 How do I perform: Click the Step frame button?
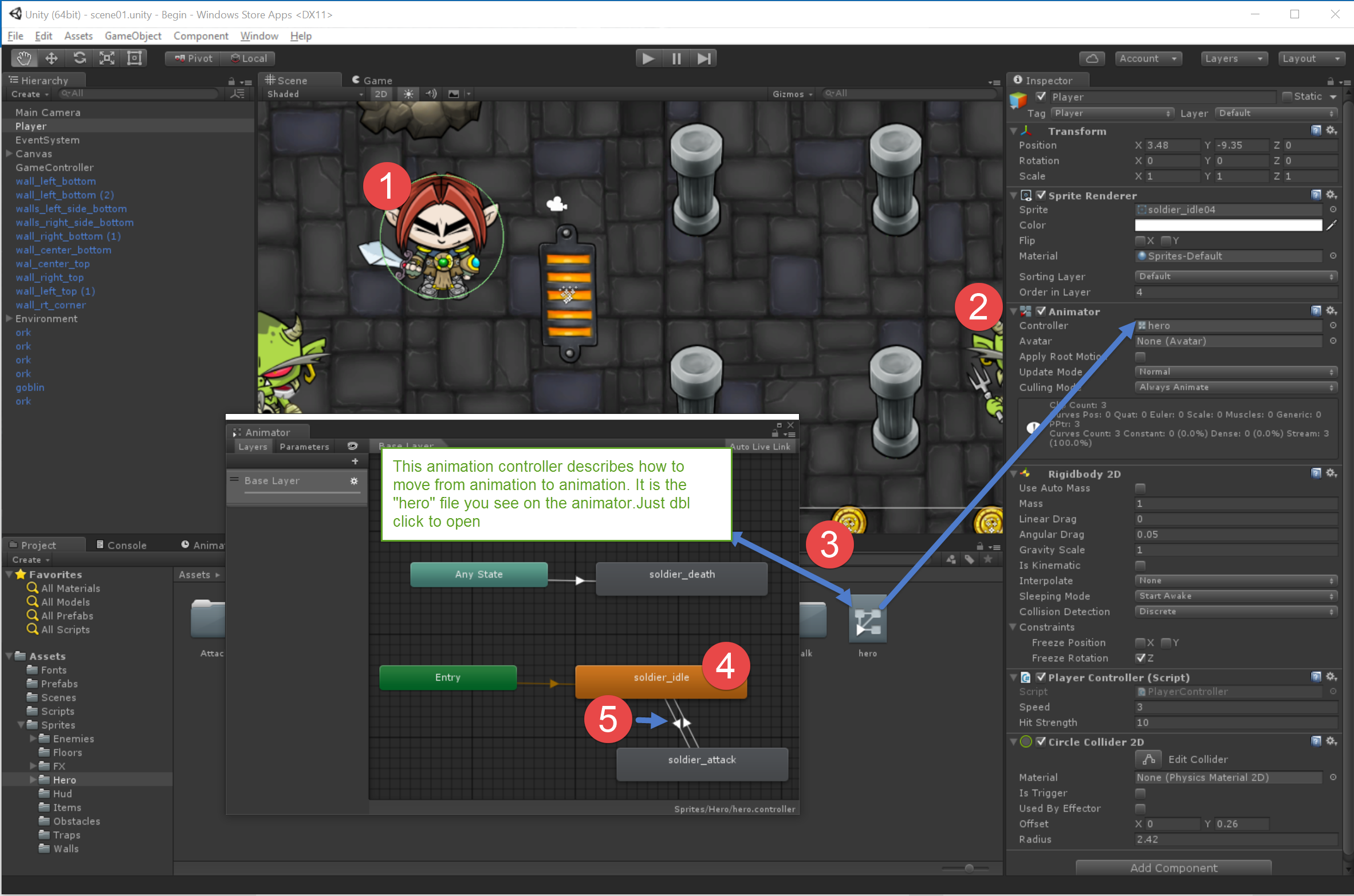click(x=704, y=58)
